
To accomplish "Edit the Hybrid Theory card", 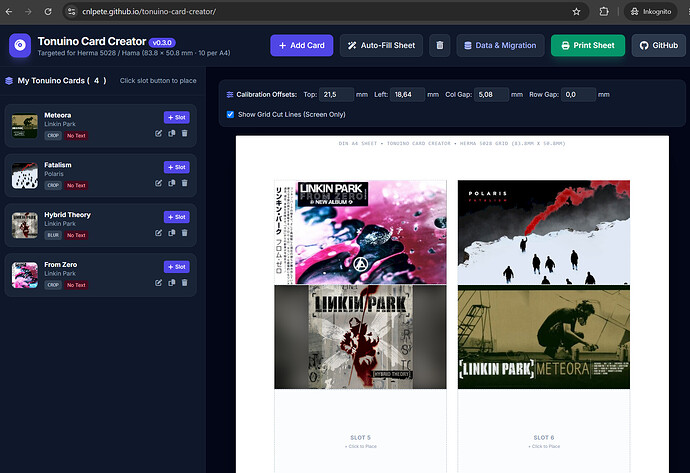I will (158, 233).
